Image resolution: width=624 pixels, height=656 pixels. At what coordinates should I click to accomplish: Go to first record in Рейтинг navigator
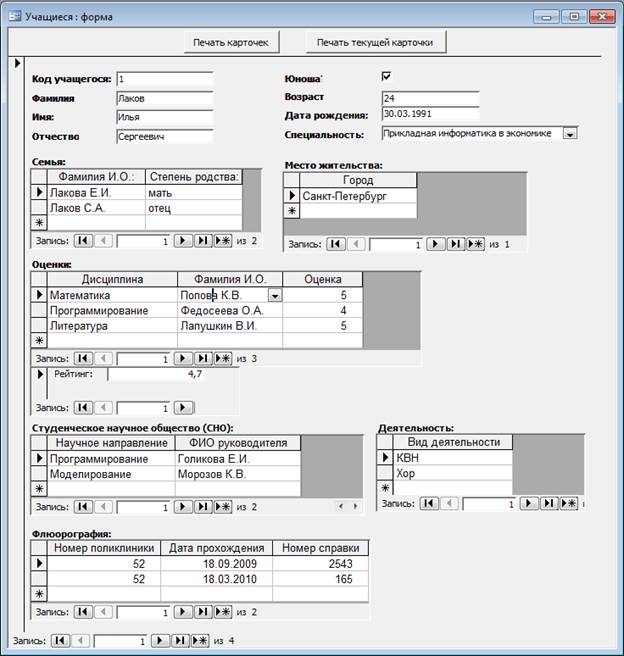click(x=83, y=407)
